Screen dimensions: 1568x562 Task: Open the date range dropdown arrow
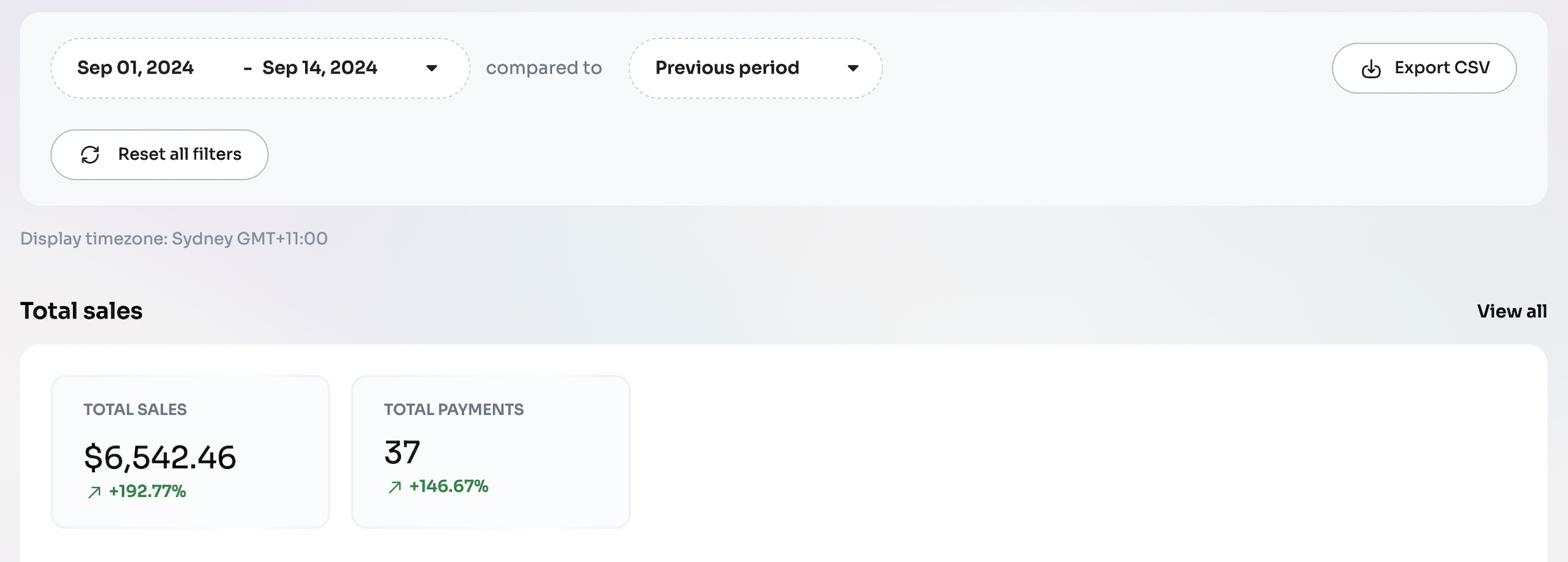click(x=432, y=68)
